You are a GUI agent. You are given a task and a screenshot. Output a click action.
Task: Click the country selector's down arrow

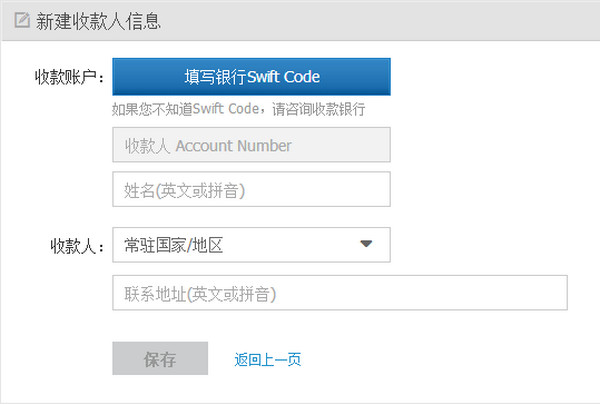coord(366,243)
